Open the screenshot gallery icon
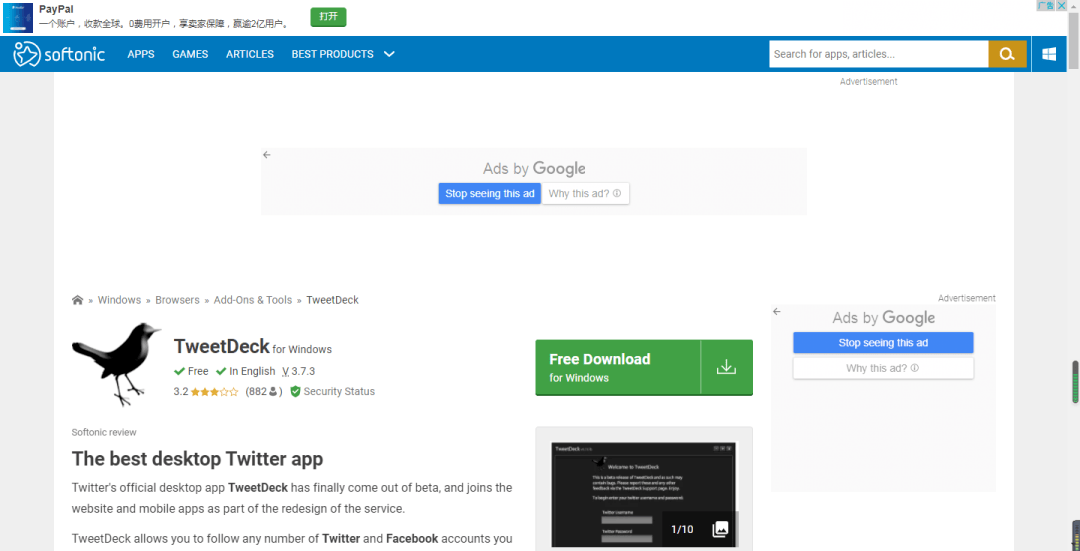This screenshot has height=551, width=1080. click(x=720, y=529)
